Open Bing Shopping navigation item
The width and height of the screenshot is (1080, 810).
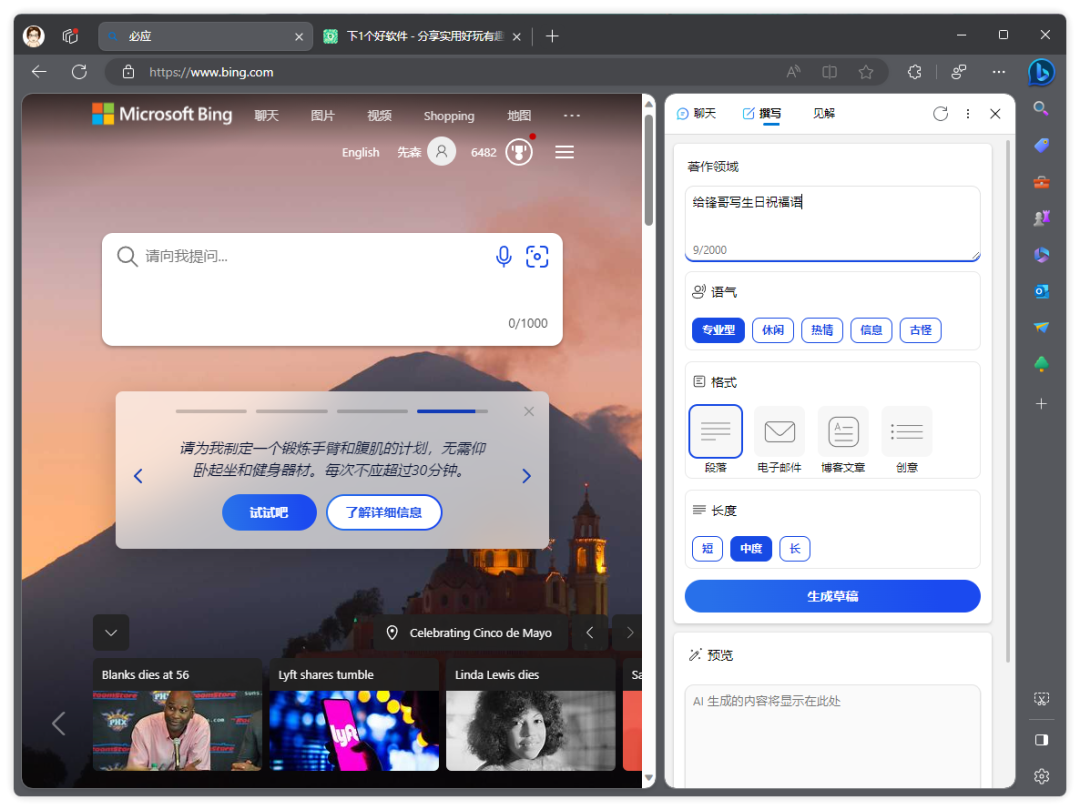pyautogui.click(x=449, y=116)
